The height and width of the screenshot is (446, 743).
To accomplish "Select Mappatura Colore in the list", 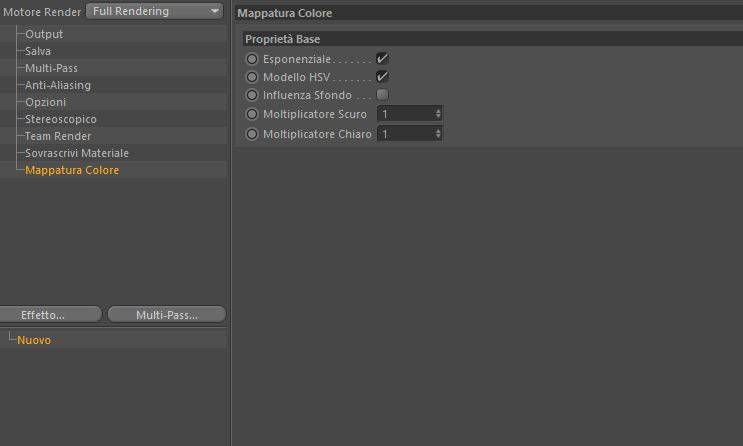I will (72, 170).
